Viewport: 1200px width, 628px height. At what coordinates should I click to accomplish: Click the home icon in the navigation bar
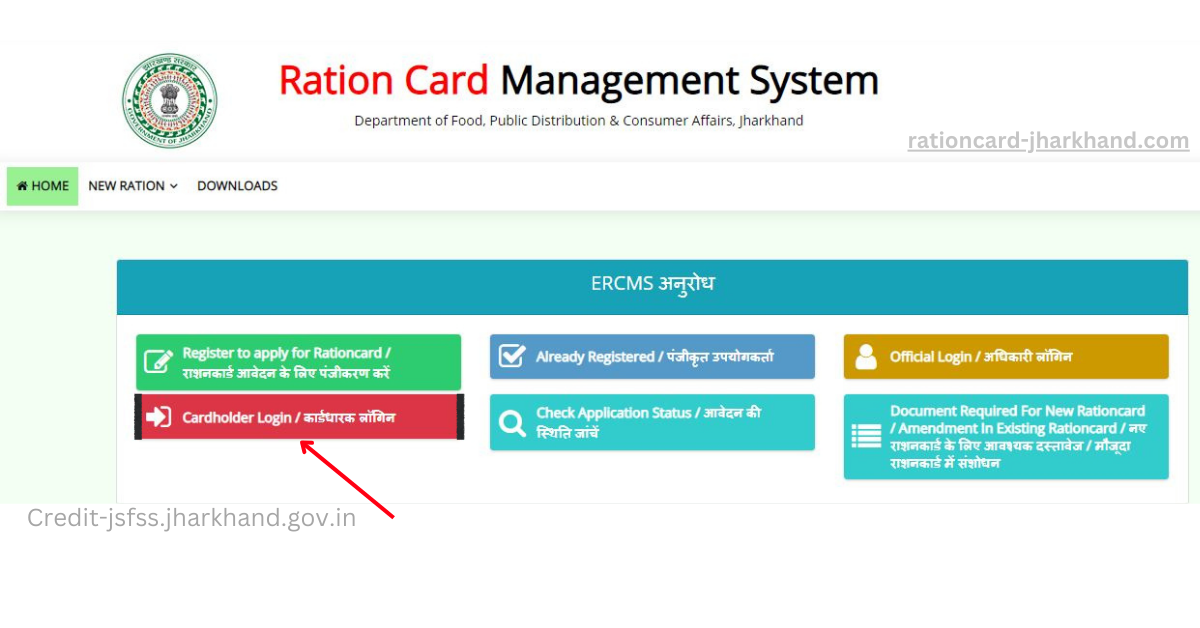click(x=23, y=185)
